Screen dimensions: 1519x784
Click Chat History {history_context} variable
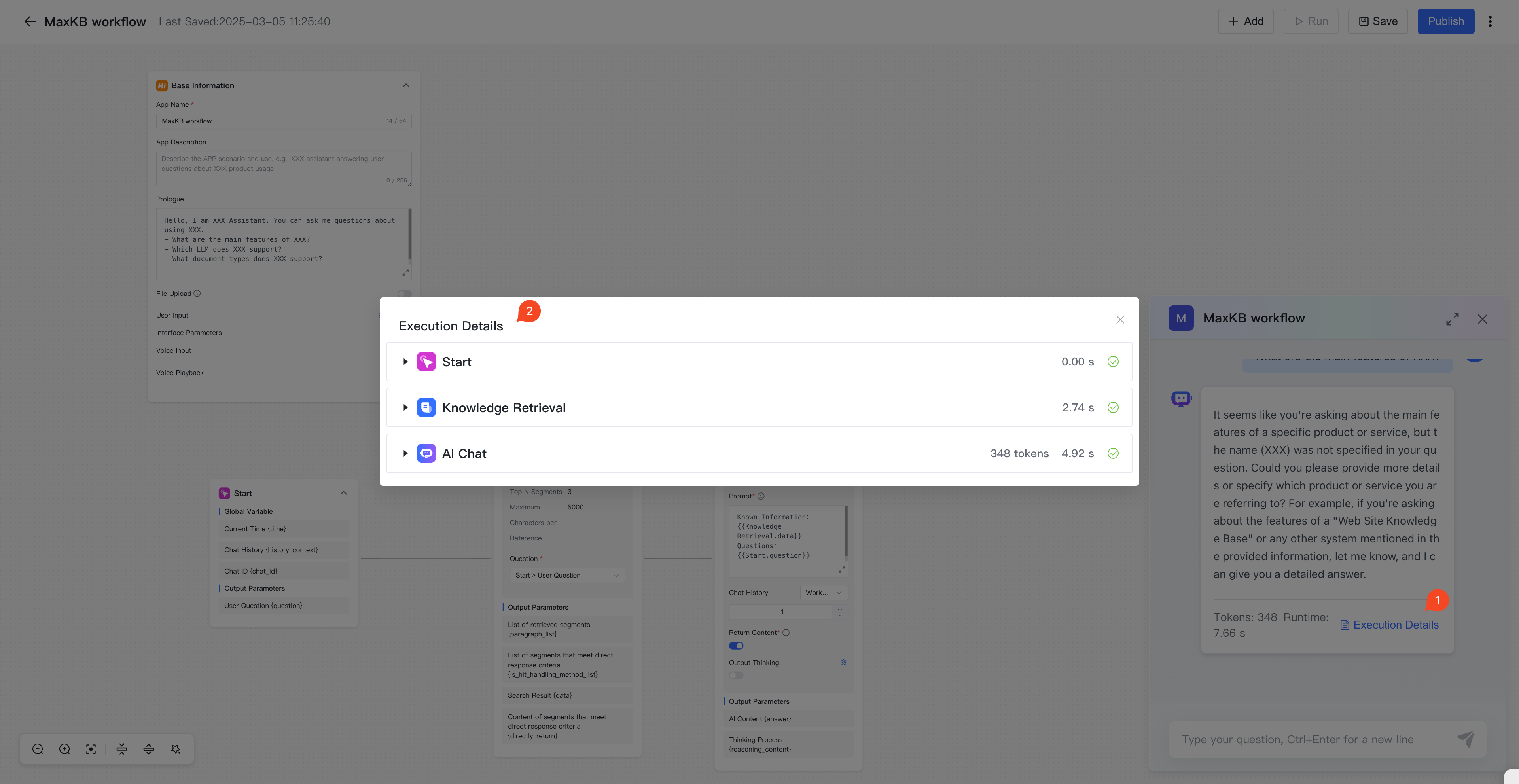284,550
